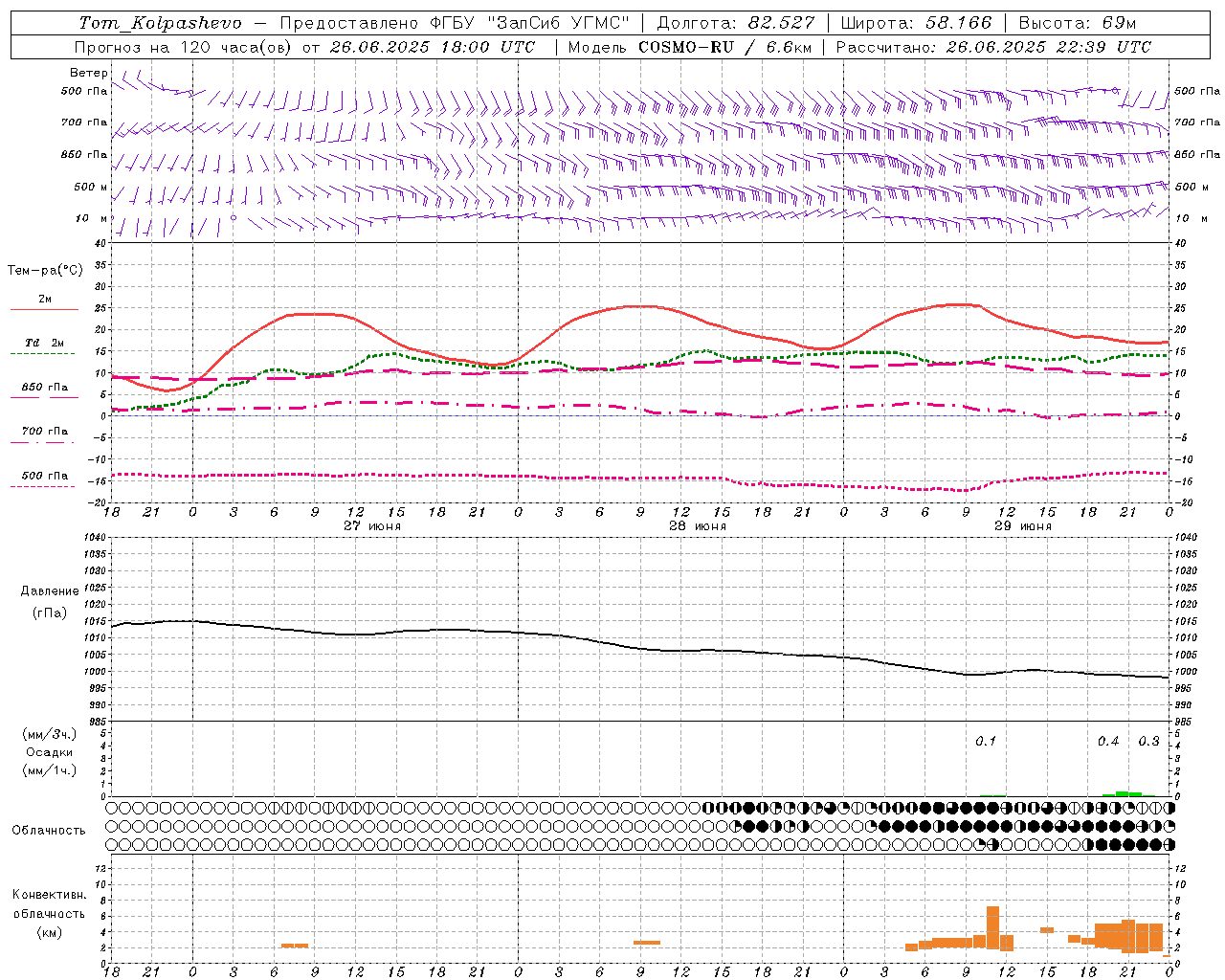Click the Tom_Kolpashevo station title
This screenshot has height=980, width=1225.
tap(160, 23)
